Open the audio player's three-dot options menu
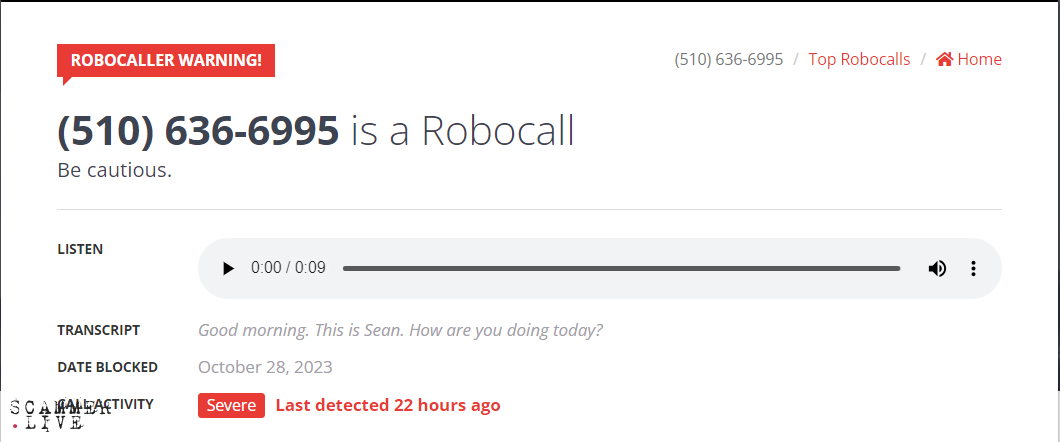This screenshot has height=442, width=1060. point(973,268)
